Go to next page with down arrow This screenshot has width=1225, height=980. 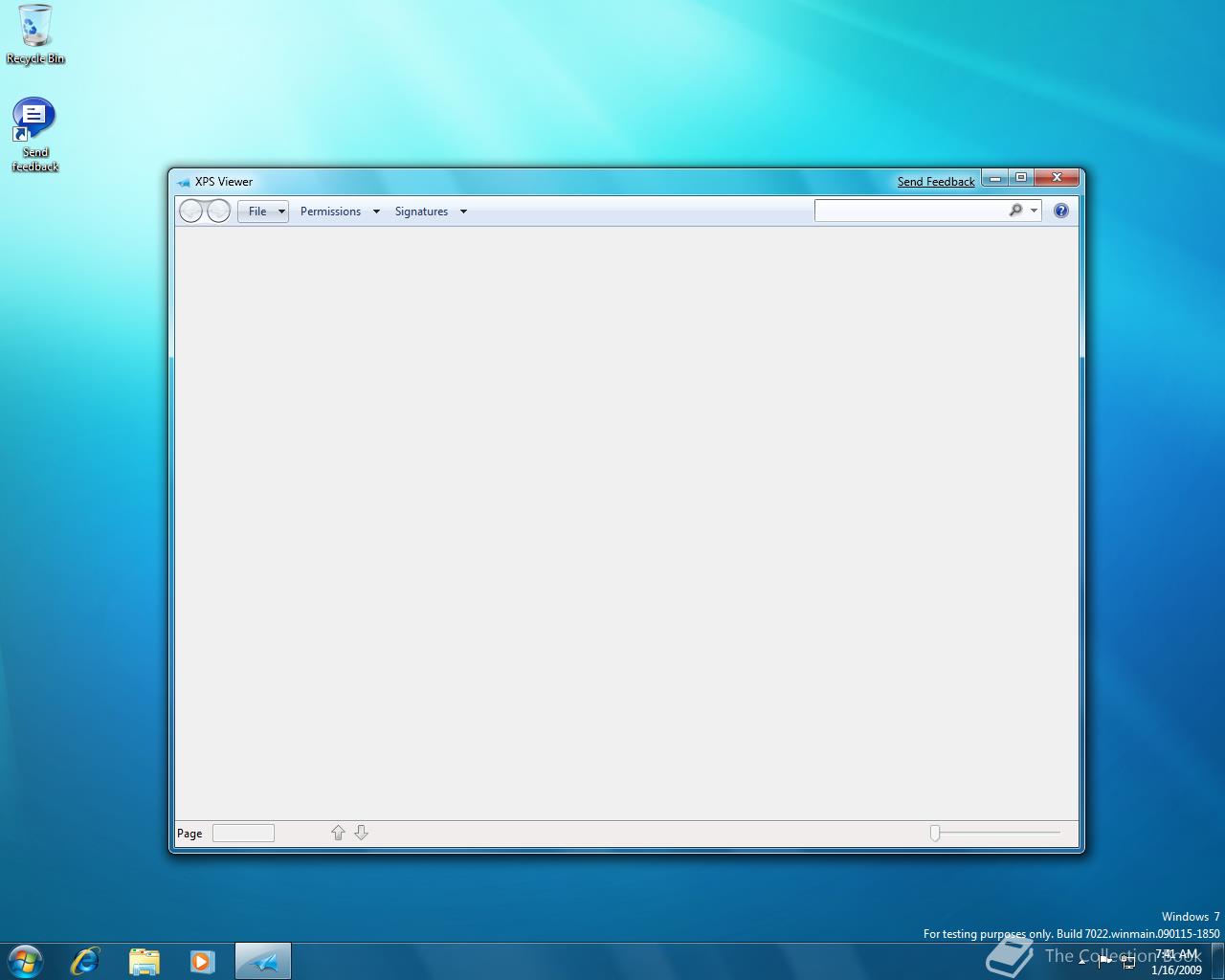click(x=361, y=833)
